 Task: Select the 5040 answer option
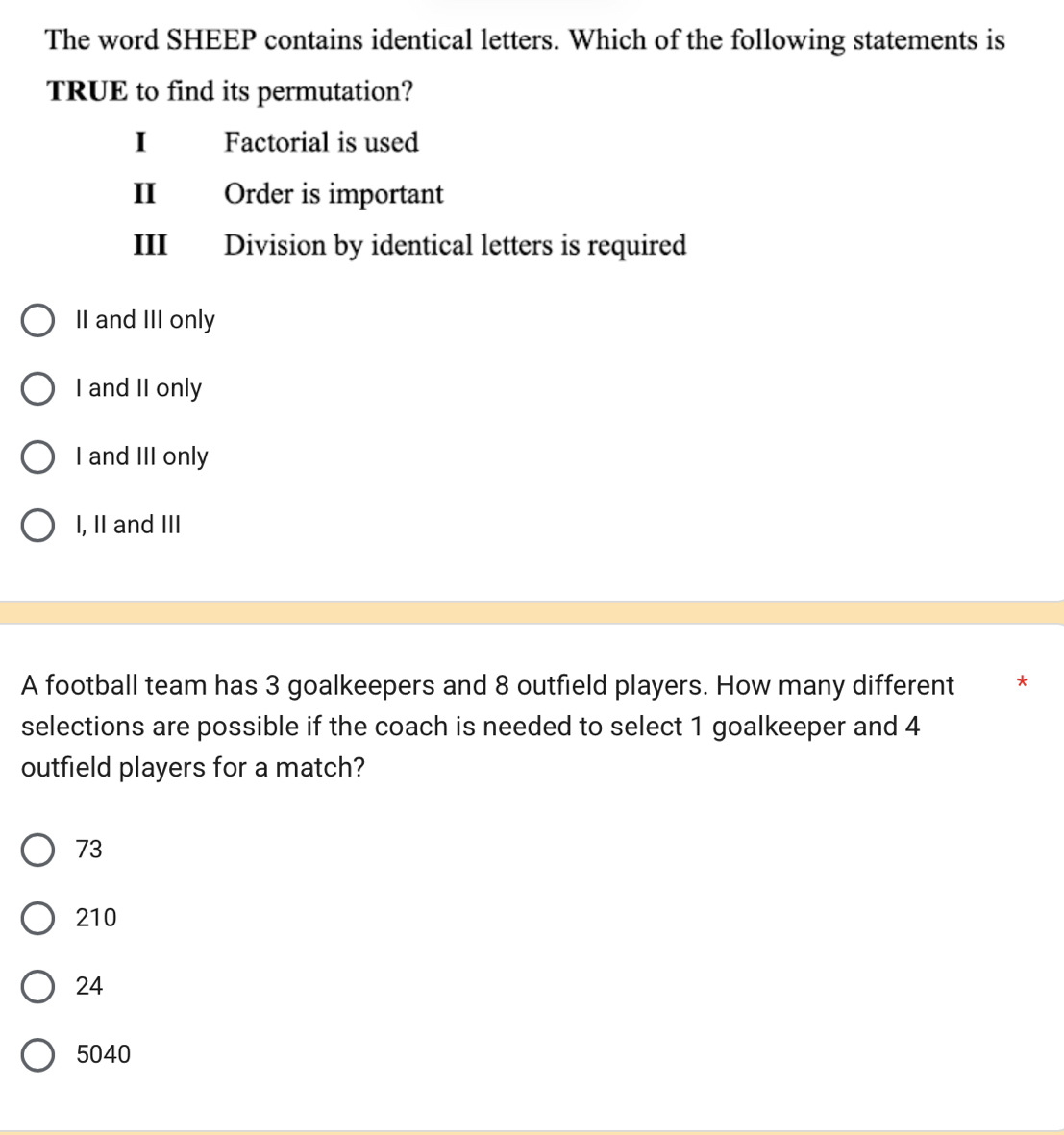click(x=37, y=1055)
